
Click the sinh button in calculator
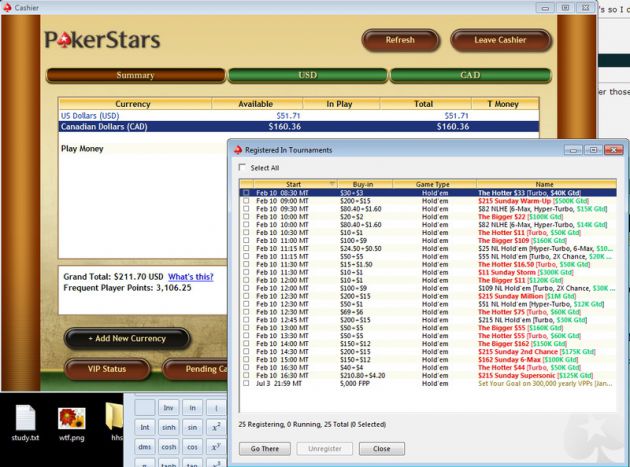click(x=168, y=427)
